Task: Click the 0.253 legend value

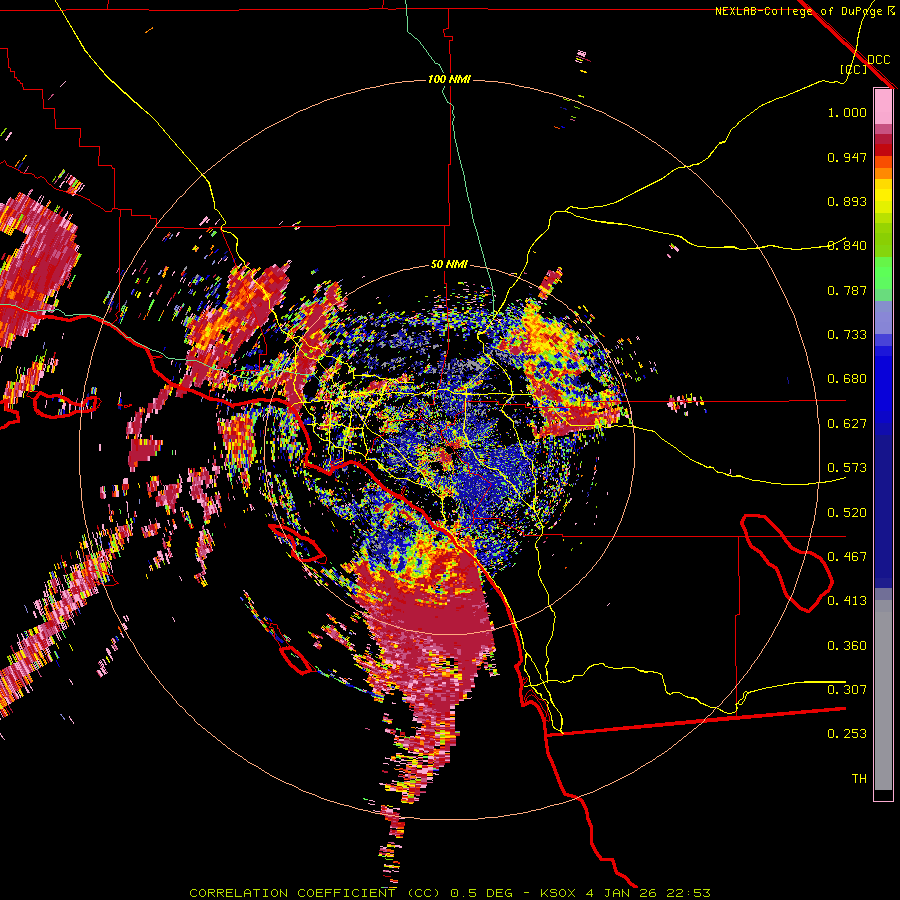Action: (x=847, y=734)
